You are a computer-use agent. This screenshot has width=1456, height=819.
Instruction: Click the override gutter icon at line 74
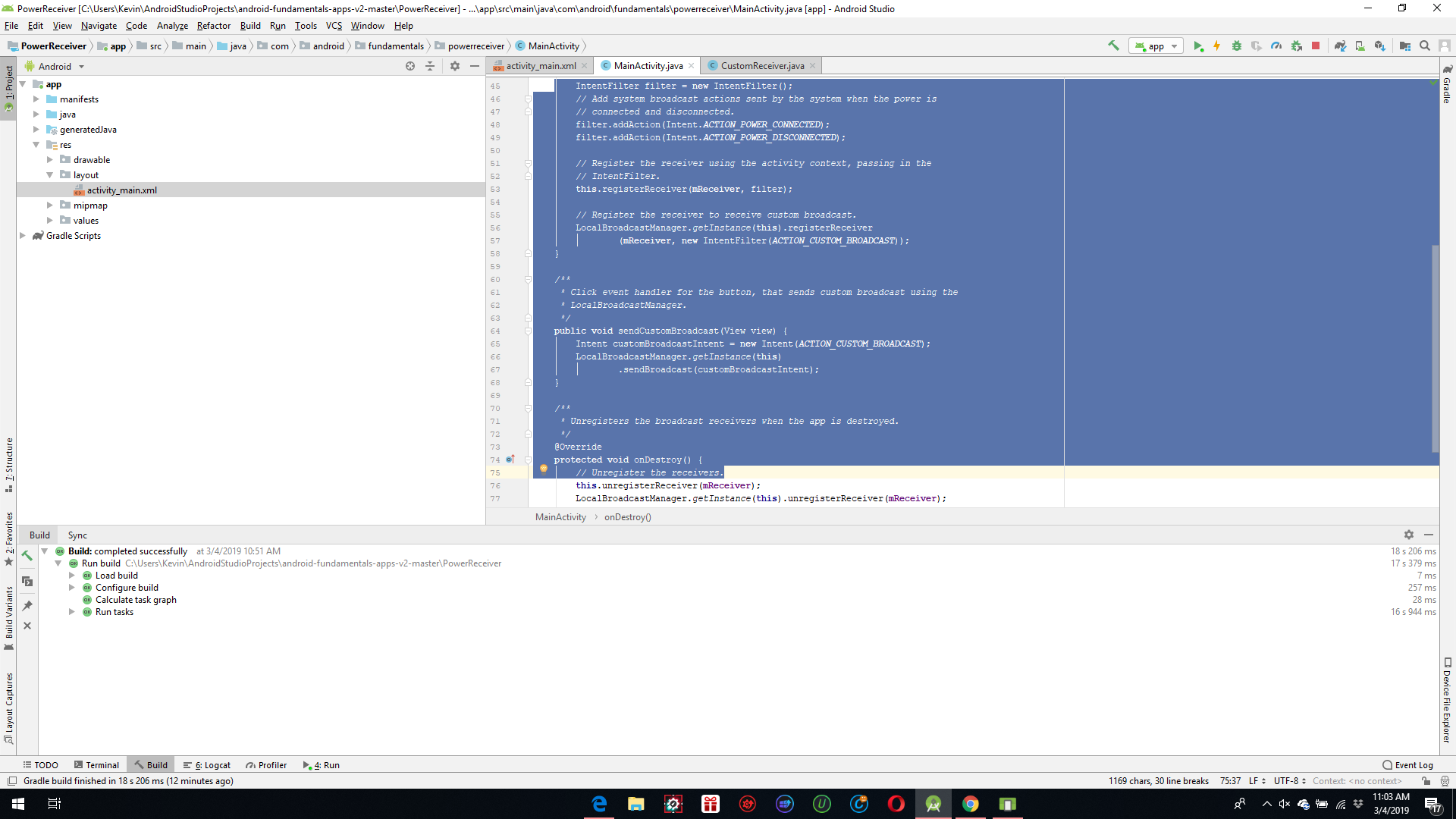pyautogui.click(x=510, y=460)
